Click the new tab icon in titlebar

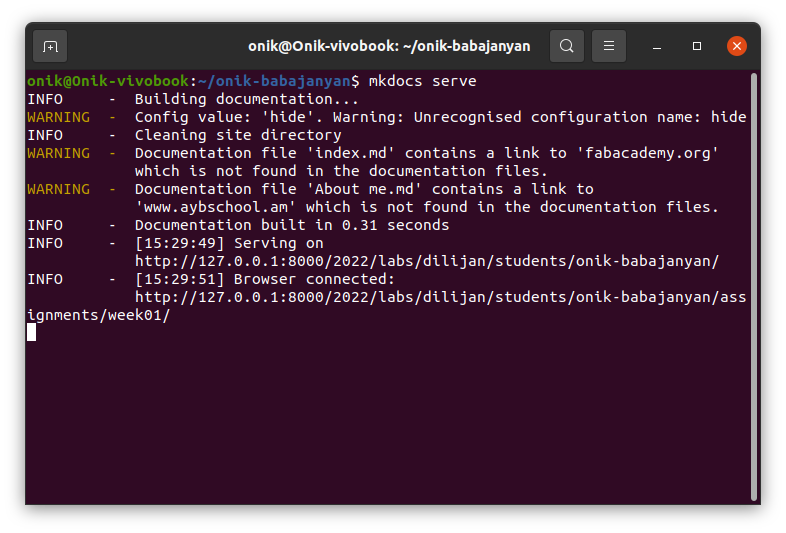[x=50, y=46]
